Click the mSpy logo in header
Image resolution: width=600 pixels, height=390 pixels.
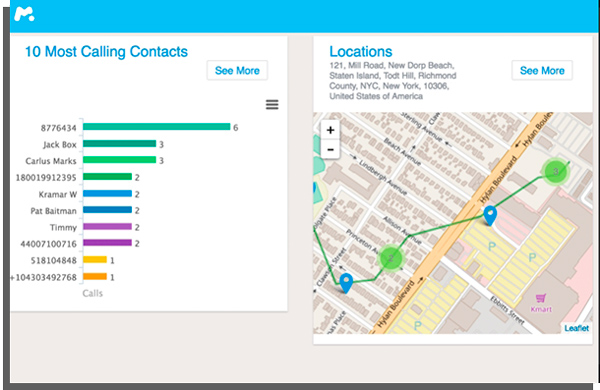[x=24, y=14]
